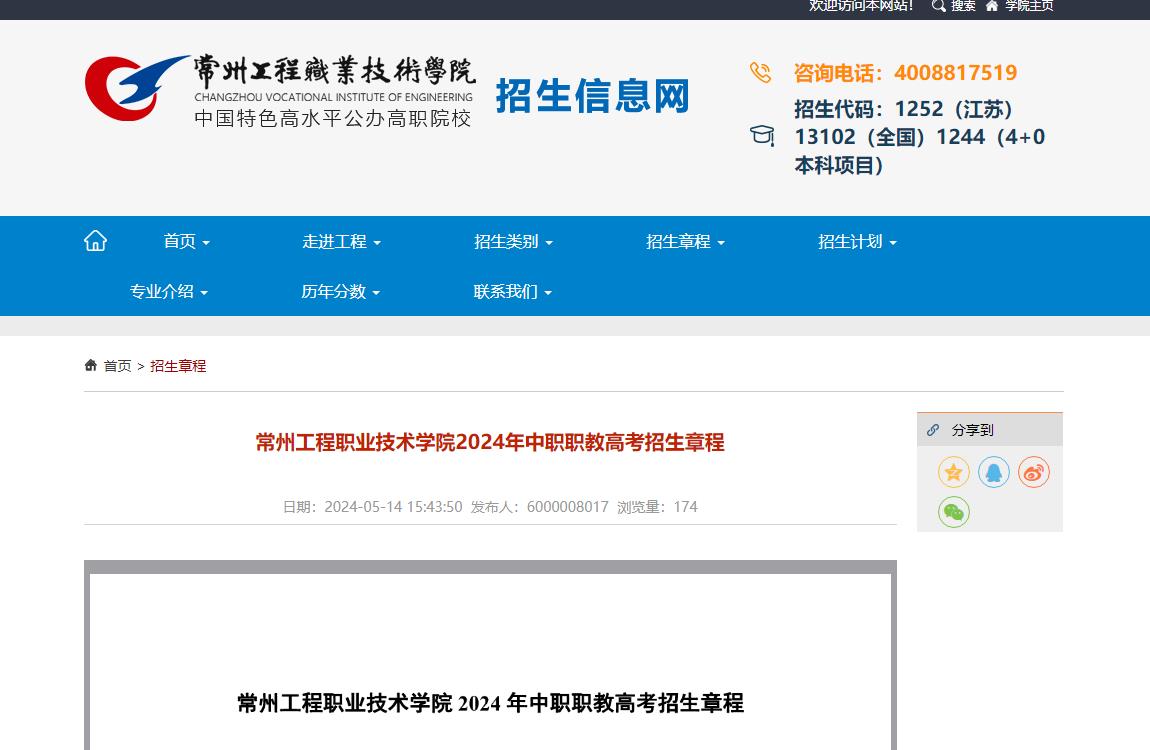
Task: Click the view count 浏览量: 174
Action: coord(657,507)
